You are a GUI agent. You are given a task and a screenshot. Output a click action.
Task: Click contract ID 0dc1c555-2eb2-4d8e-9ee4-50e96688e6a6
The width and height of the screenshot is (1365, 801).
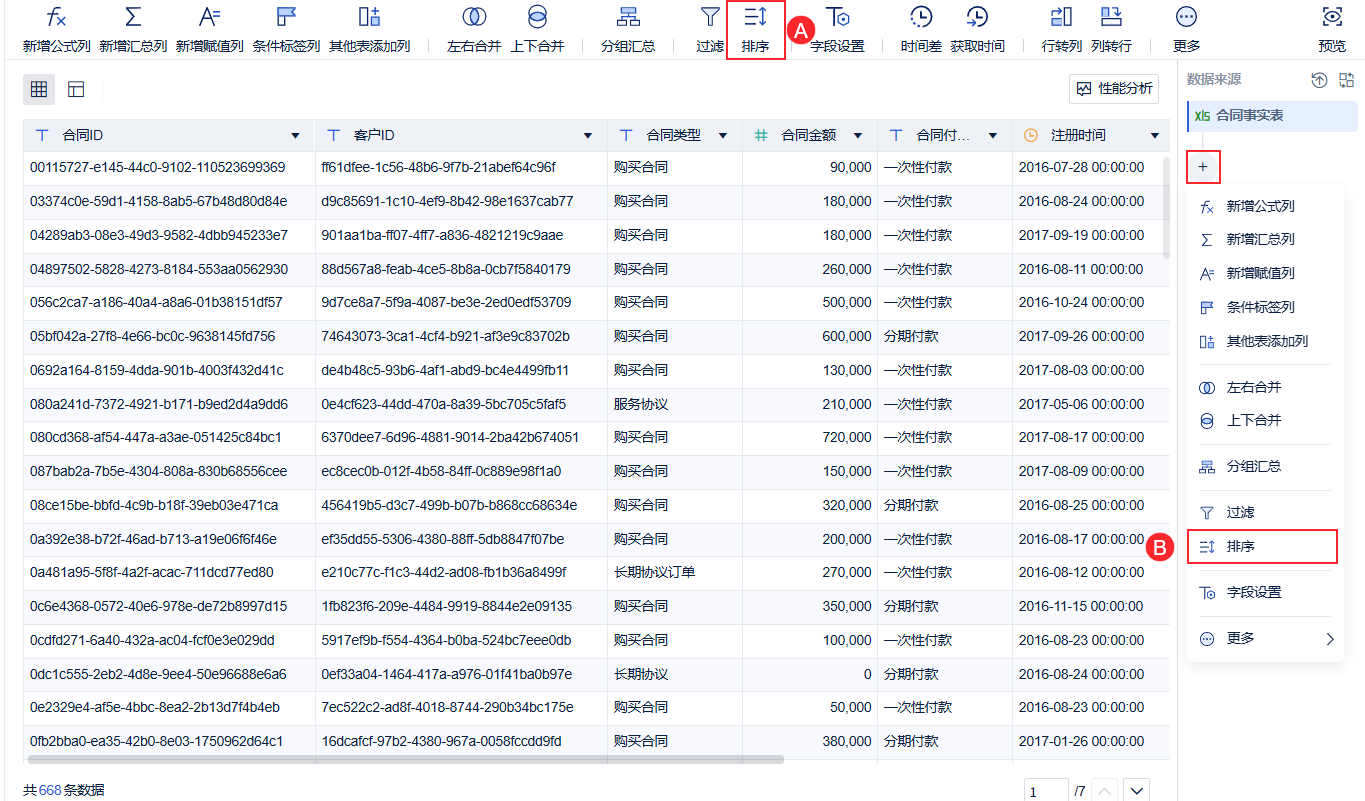click(170, 674)
